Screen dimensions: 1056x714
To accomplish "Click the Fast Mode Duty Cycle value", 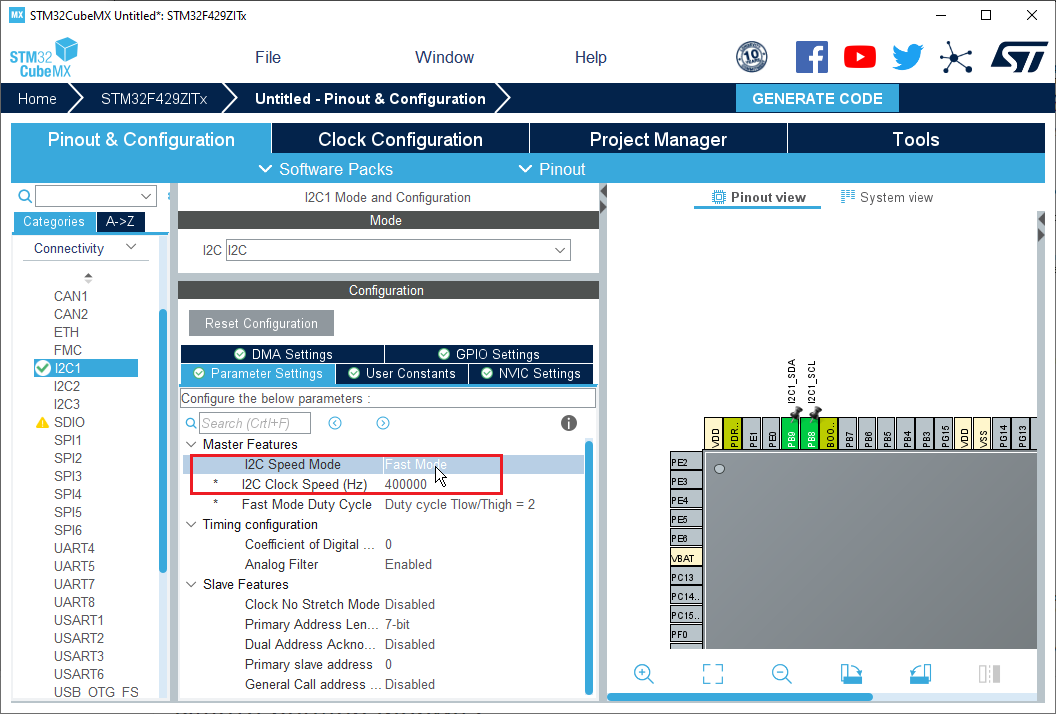I will pyautogui.click(x=459, y=505).
